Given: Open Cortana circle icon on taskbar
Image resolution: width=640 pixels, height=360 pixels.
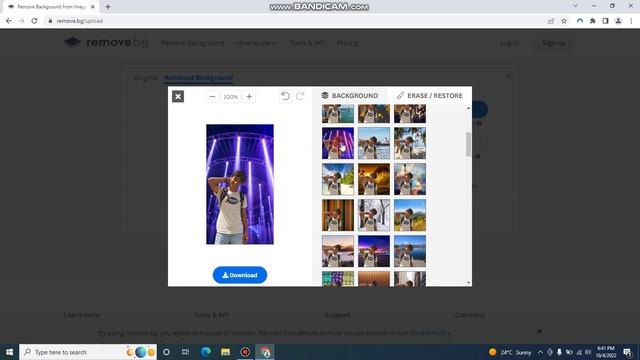Looking at the screenshot, I should [x=166, y=352].
